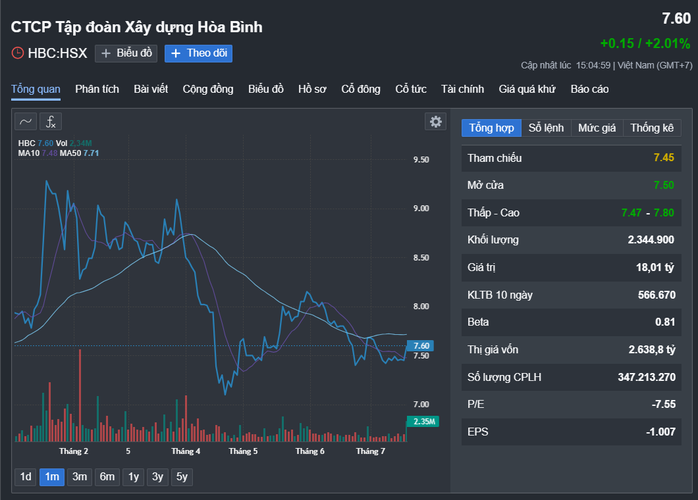Click the Tháng 4 label on the time axis

[x=186, y=451]
